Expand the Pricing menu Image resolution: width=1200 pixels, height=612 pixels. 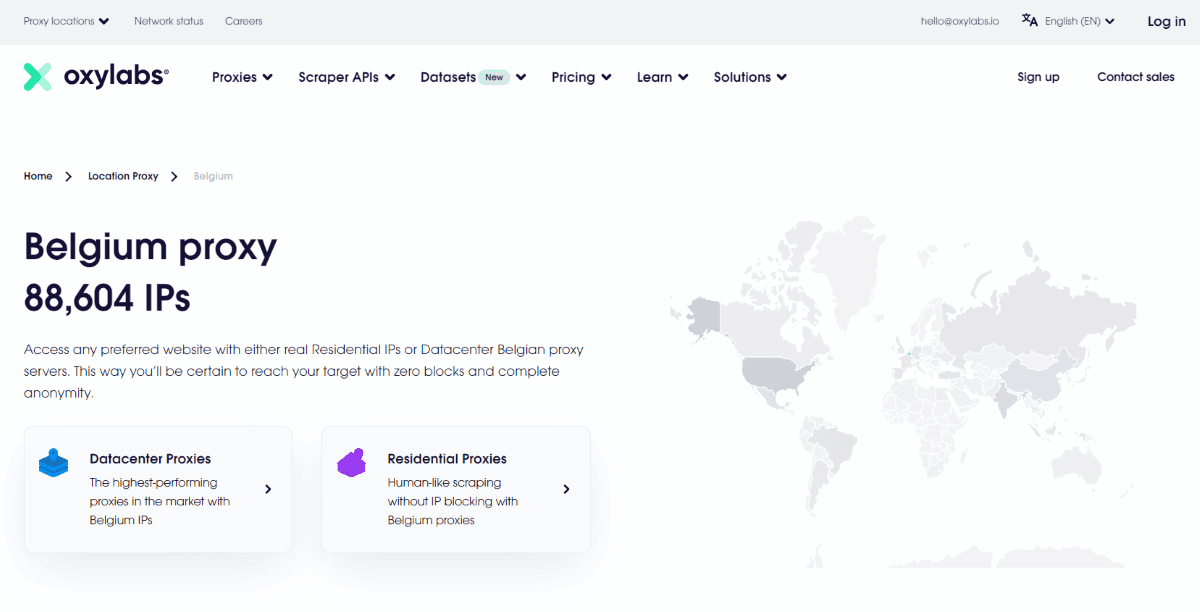coord(581,77)
